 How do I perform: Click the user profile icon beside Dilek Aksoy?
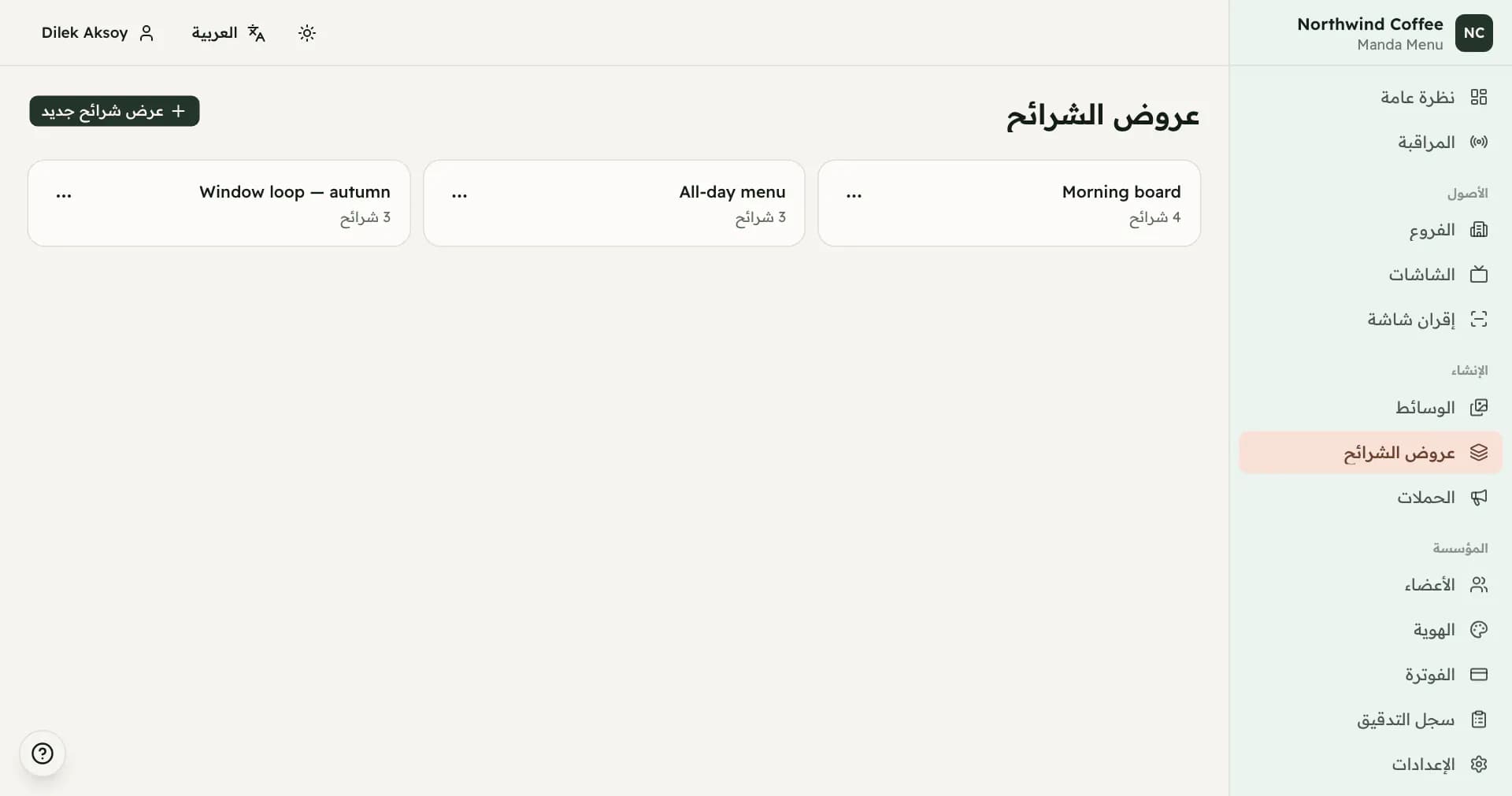pyautogui.click(x=146, y=32)
